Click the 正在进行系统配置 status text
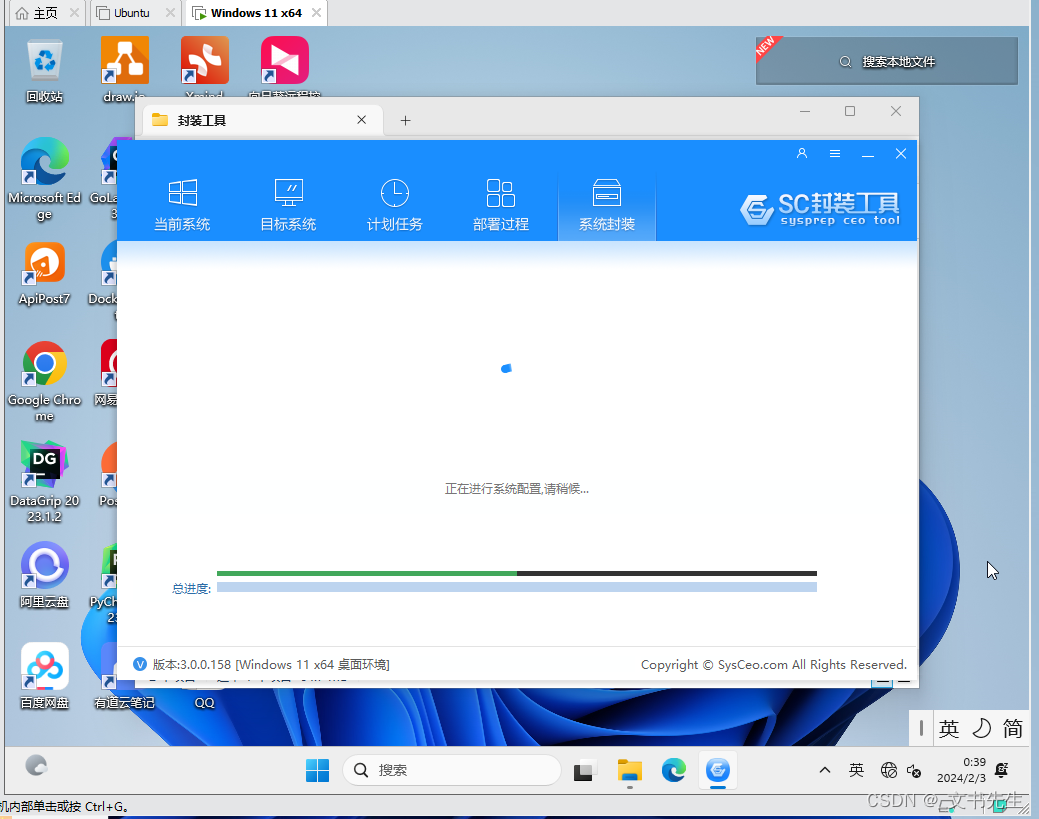This screenshot has width=1039, height=819. (516, 489)
